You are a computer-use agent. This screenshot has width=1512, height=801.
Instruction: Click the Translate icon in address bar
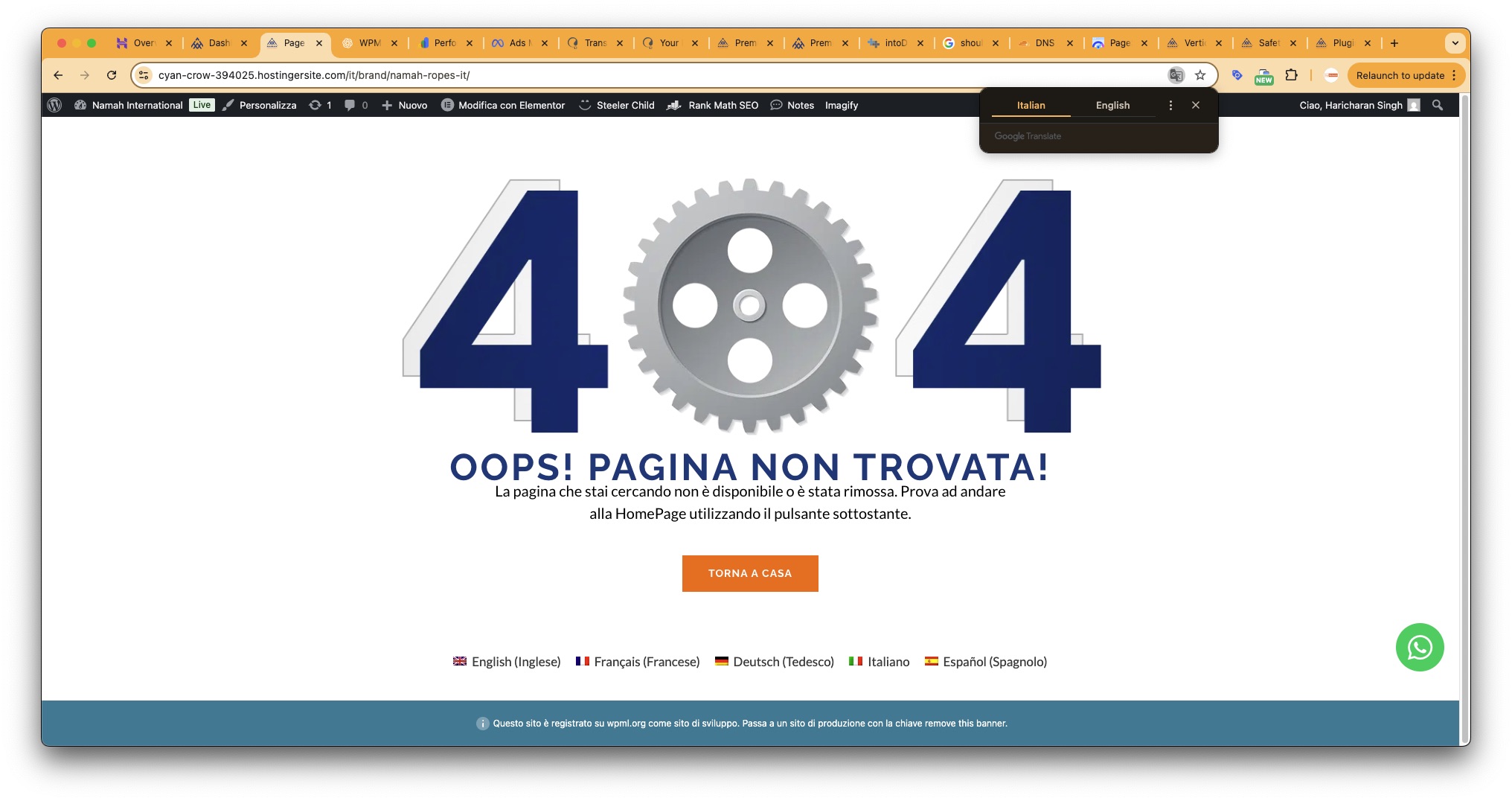1176,75
